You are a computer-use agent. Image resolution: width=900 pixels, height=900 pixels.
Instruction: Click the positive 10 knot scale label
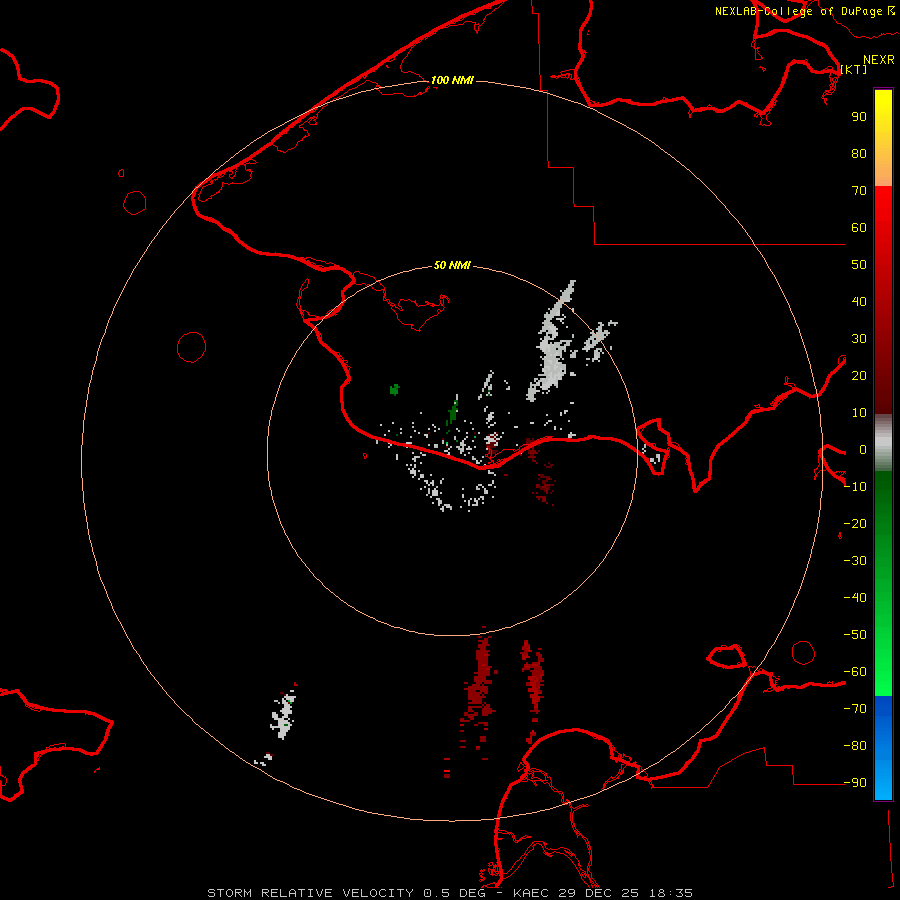(859, 413)
